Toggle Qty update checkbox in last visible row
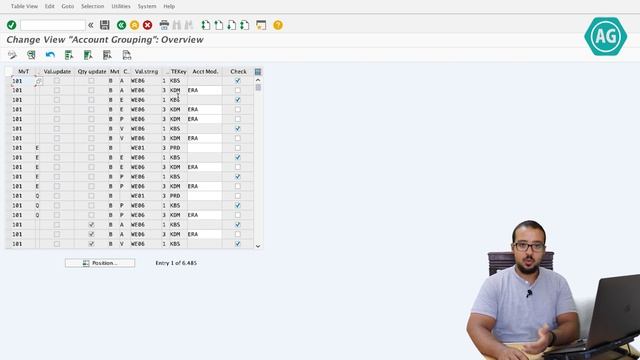 pyautogui.click(x=91, y=244)
